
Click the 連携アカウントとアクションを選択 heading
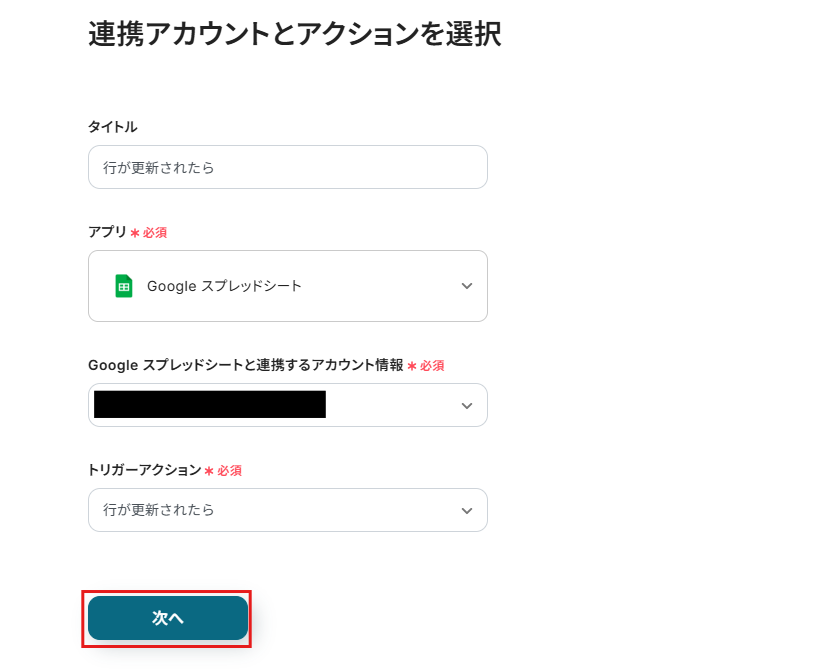(x=294, y=35)
